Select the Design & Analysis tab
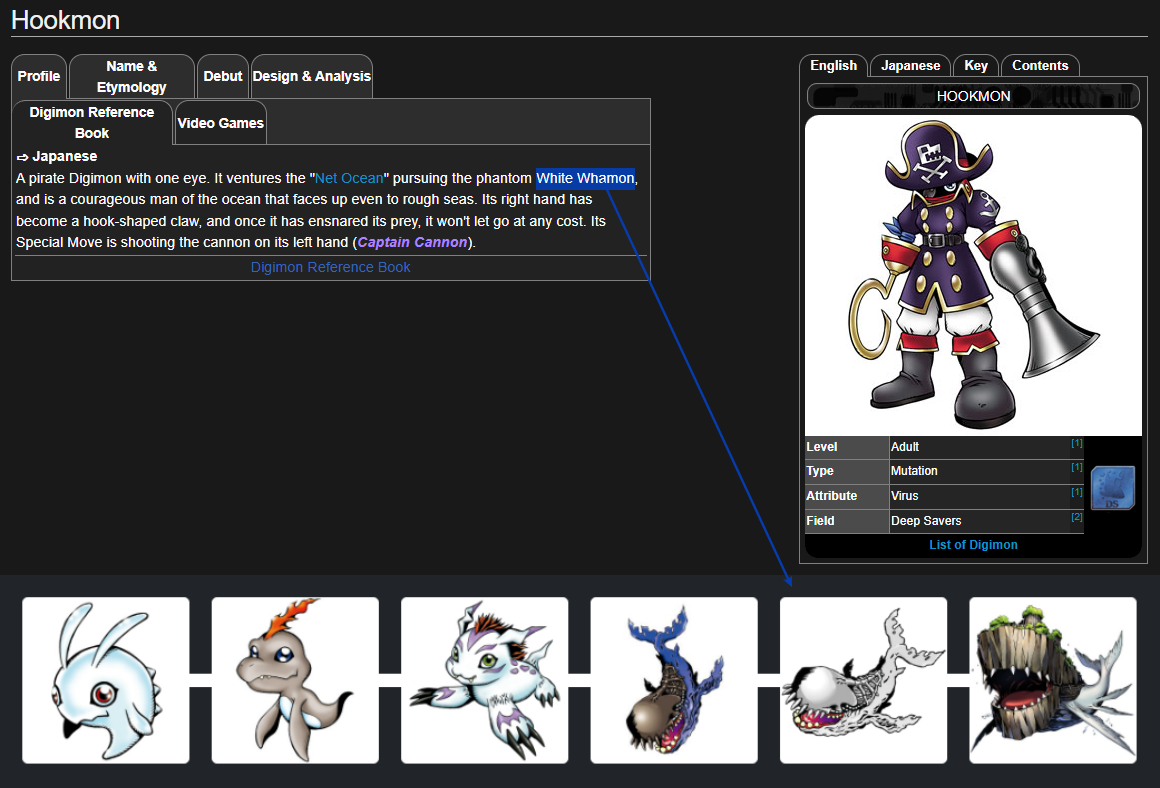Screen dimensions: 1160x788 [311, 76]
